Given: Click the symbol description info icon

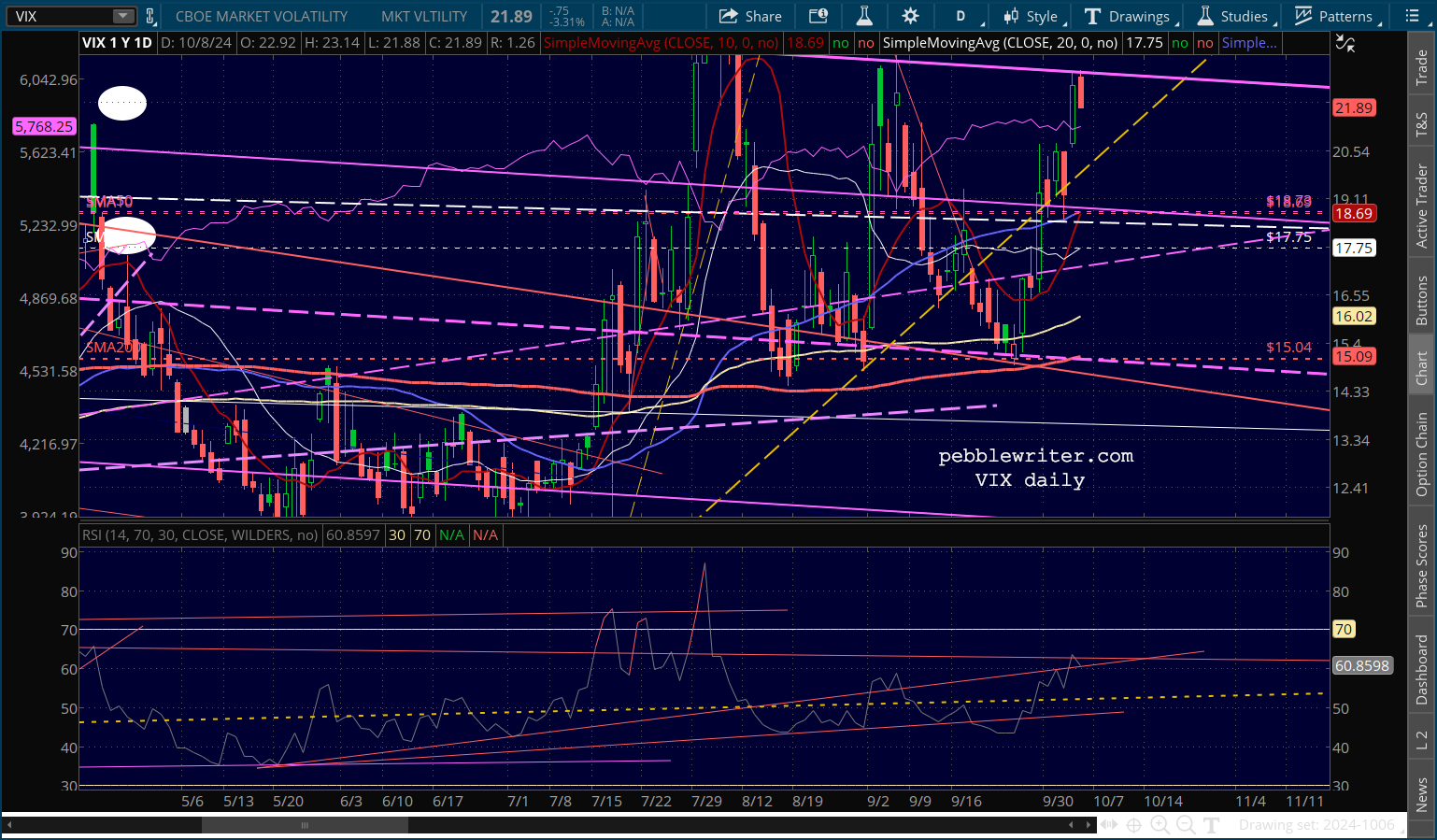Looking at the screenshot, I should click(818, 16).
